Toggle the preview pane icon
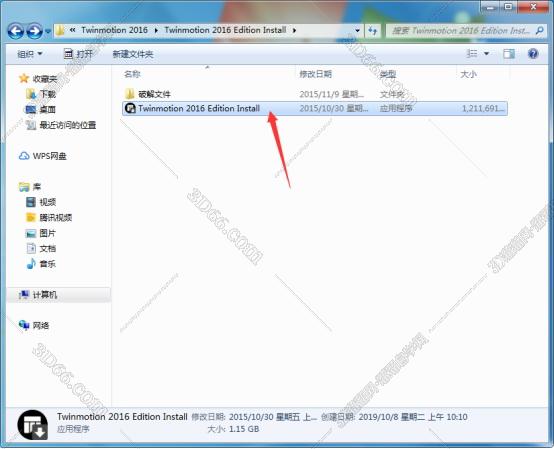554x449 pixels. pyautogui.click(x=509, y=54)
